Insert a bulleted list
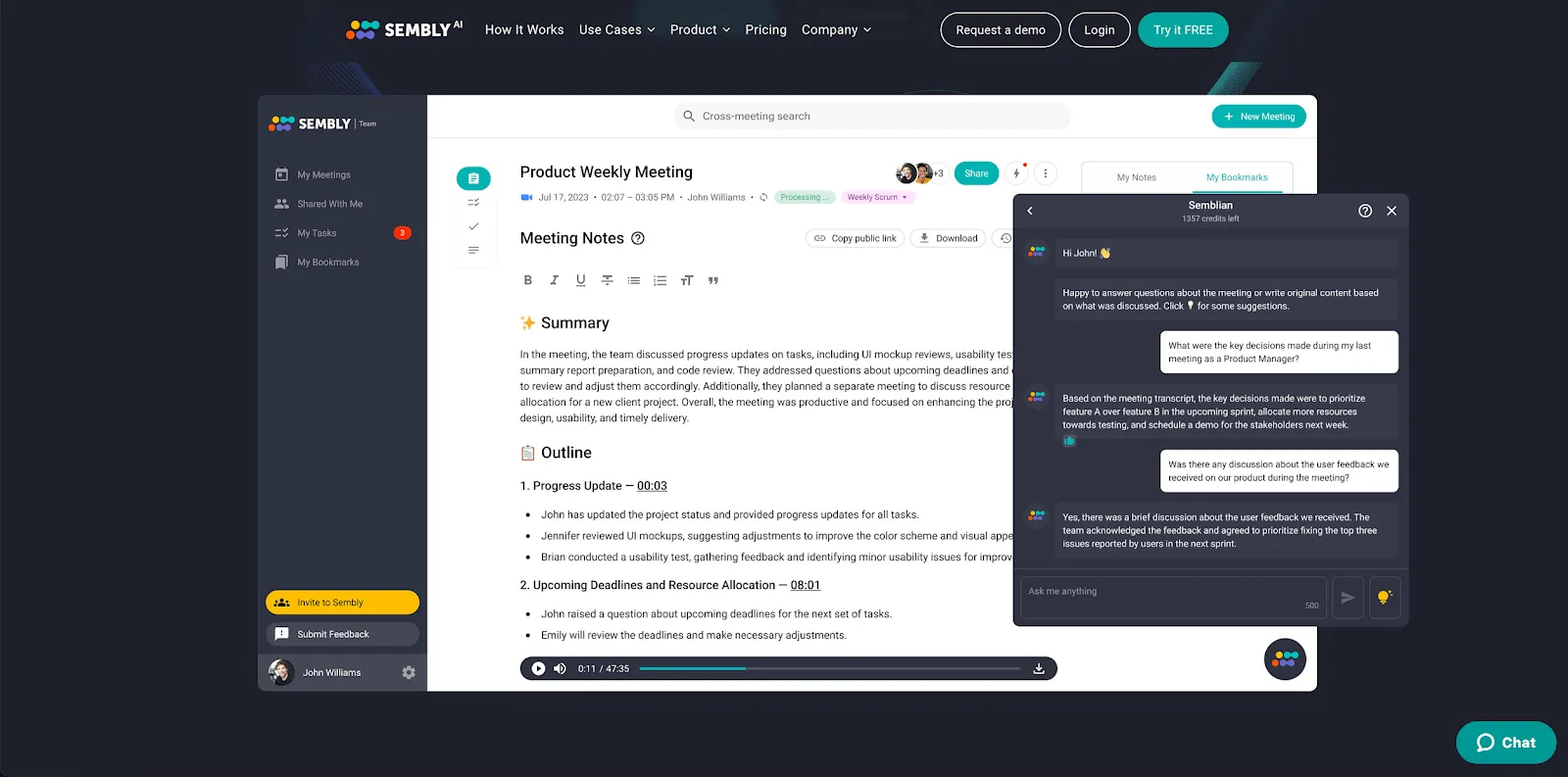The height and width of the screenshot is (777, 1568). [633, 280]
